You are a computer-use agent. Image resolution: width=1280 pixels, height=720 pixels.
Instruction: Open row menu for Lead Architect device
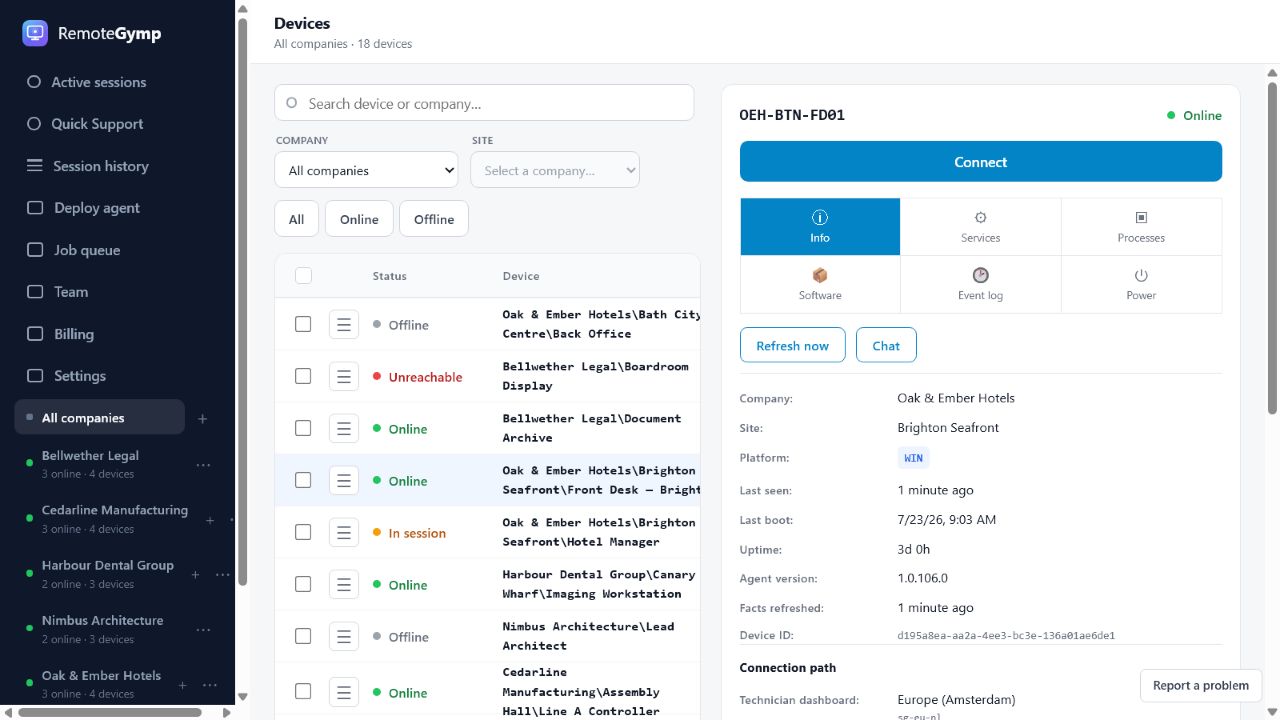pyautogui.click(x=344, y=636)
